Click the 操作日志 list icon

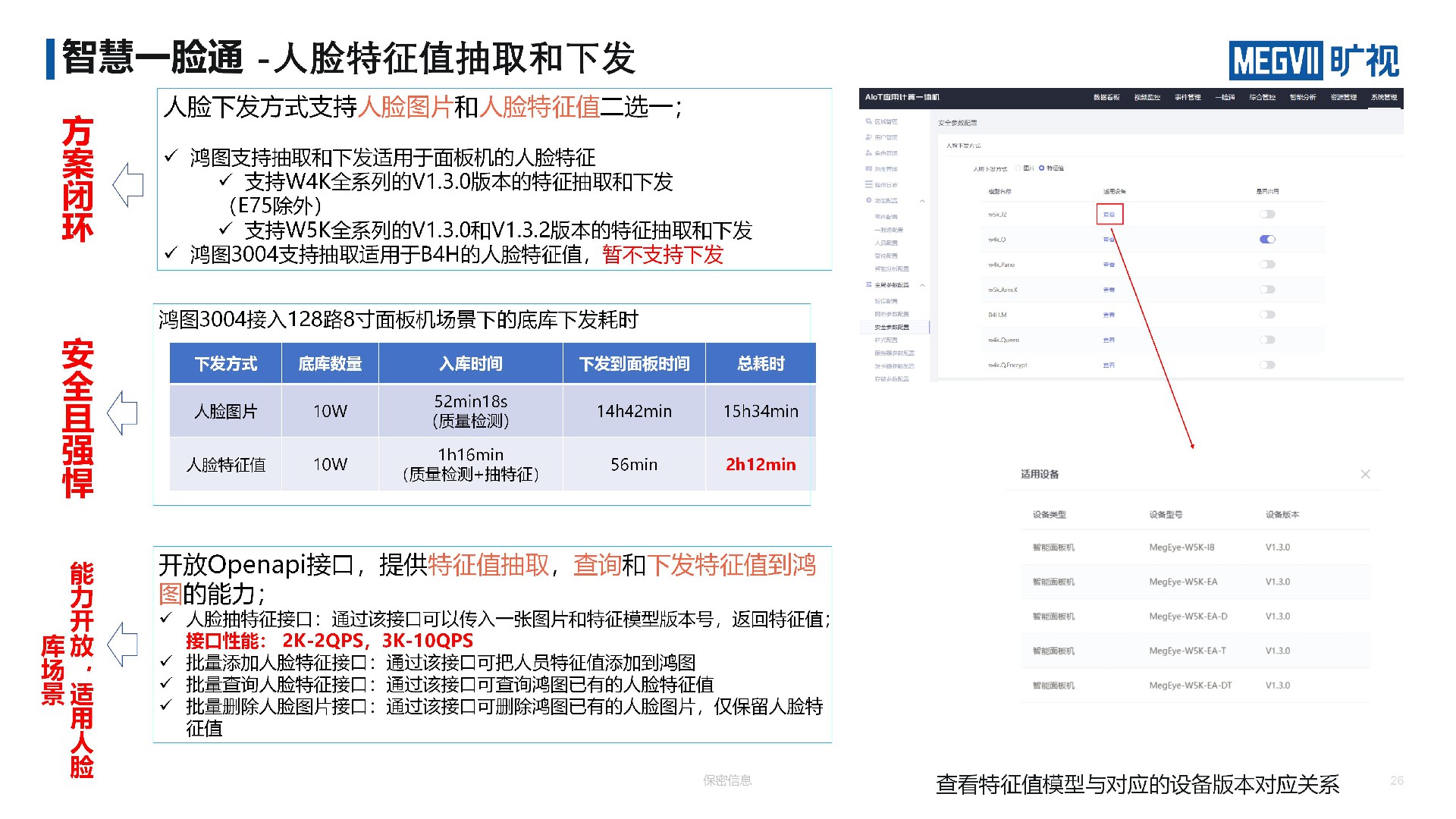pyautogui.click(x=869, y=184)
